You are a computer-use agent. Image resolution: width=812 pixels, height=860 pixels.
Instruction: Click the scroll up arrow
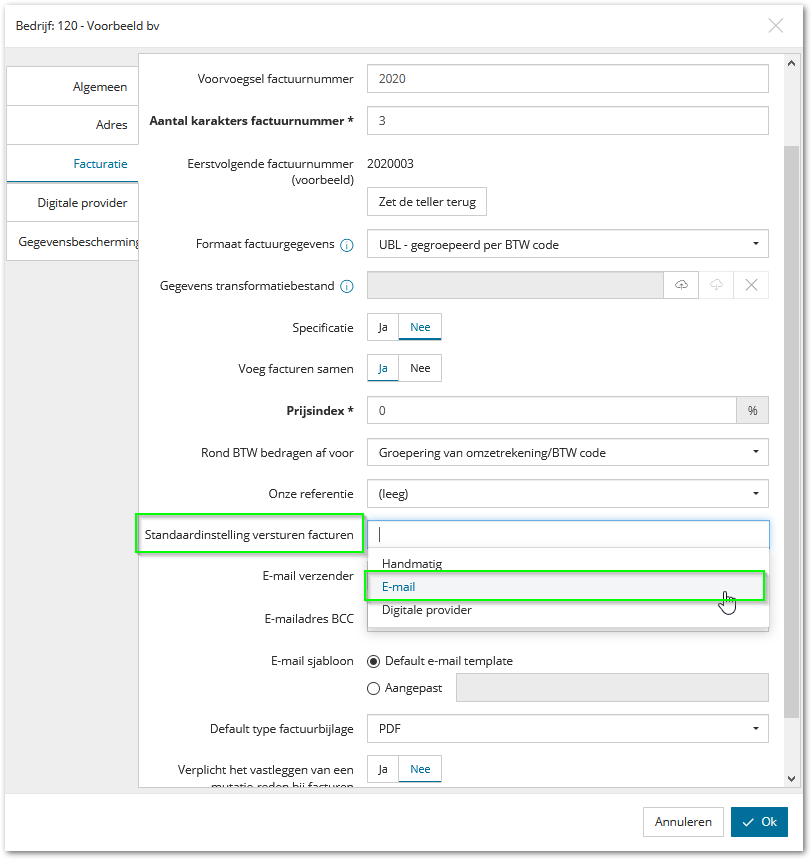coord(791,63)
